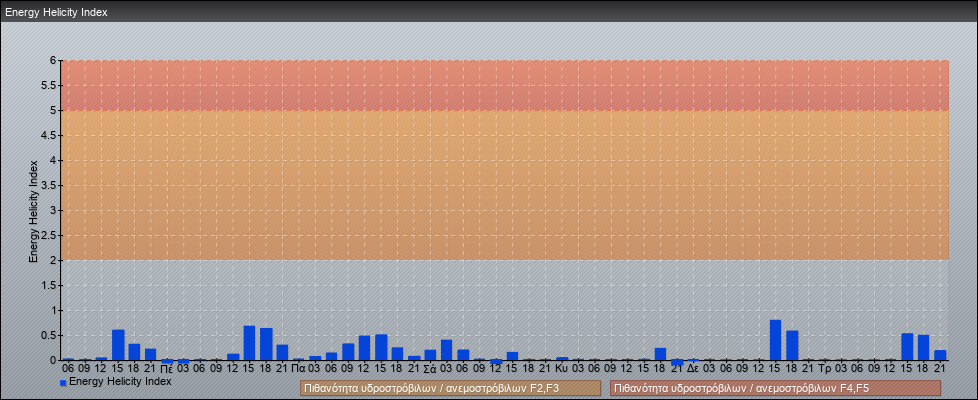Viewport: 978px width, 400px height.
Task: Click the Σά day label on the x-axis
Action: (430, 369)
